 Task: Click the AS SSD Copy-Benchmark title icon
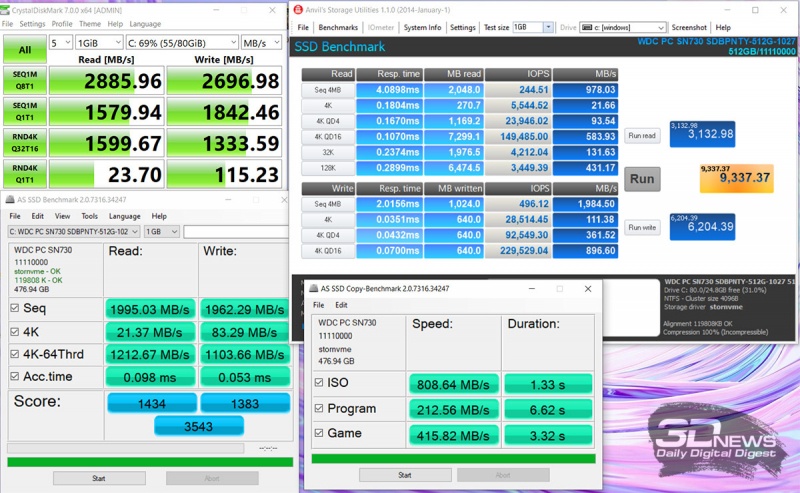[x=313, y=288]
